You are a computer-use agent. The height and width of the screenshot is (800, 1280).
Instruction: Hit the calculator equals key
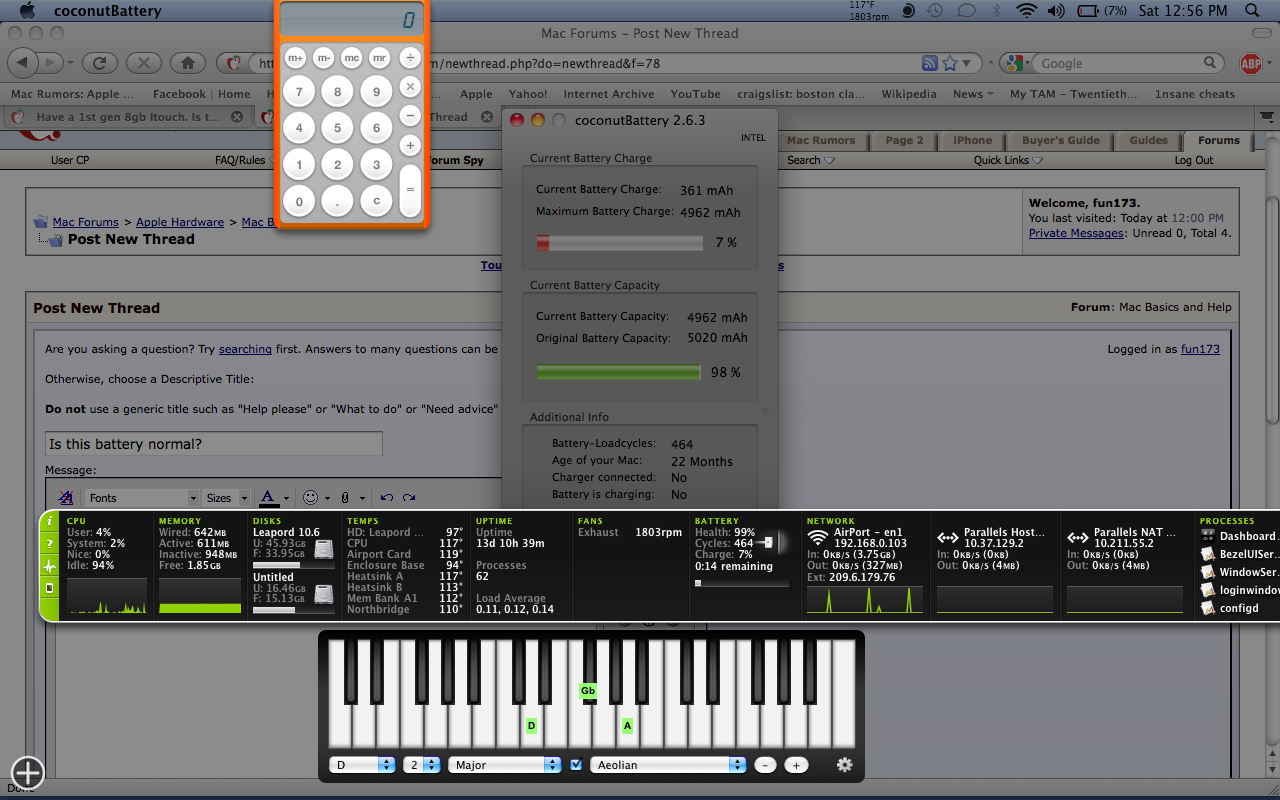410,190
